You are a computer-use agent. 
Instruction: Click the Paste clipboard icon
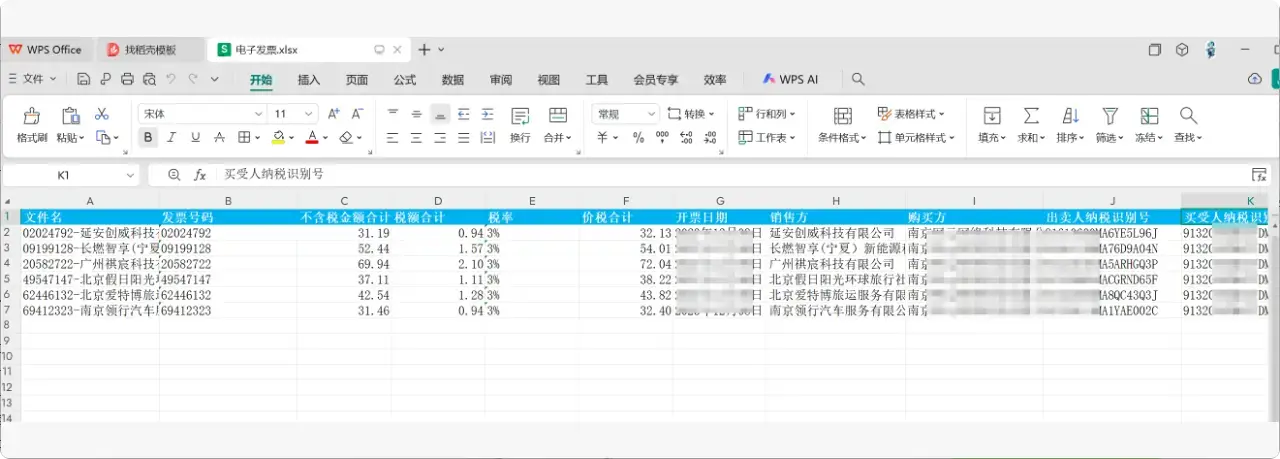pos(70,115)
